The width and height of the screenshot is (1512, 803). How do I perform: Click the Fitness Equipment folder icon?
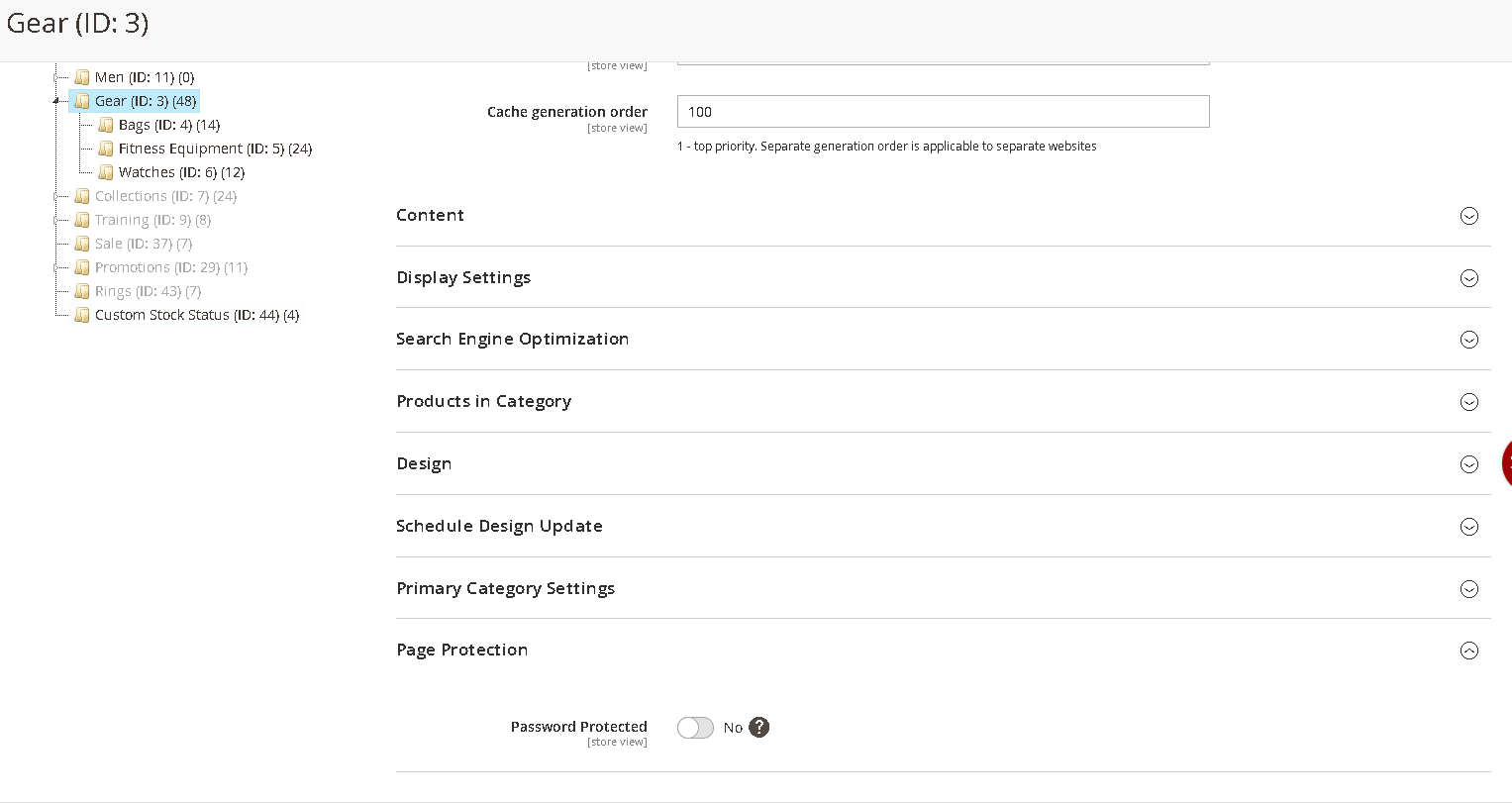[x=106, y=149]
